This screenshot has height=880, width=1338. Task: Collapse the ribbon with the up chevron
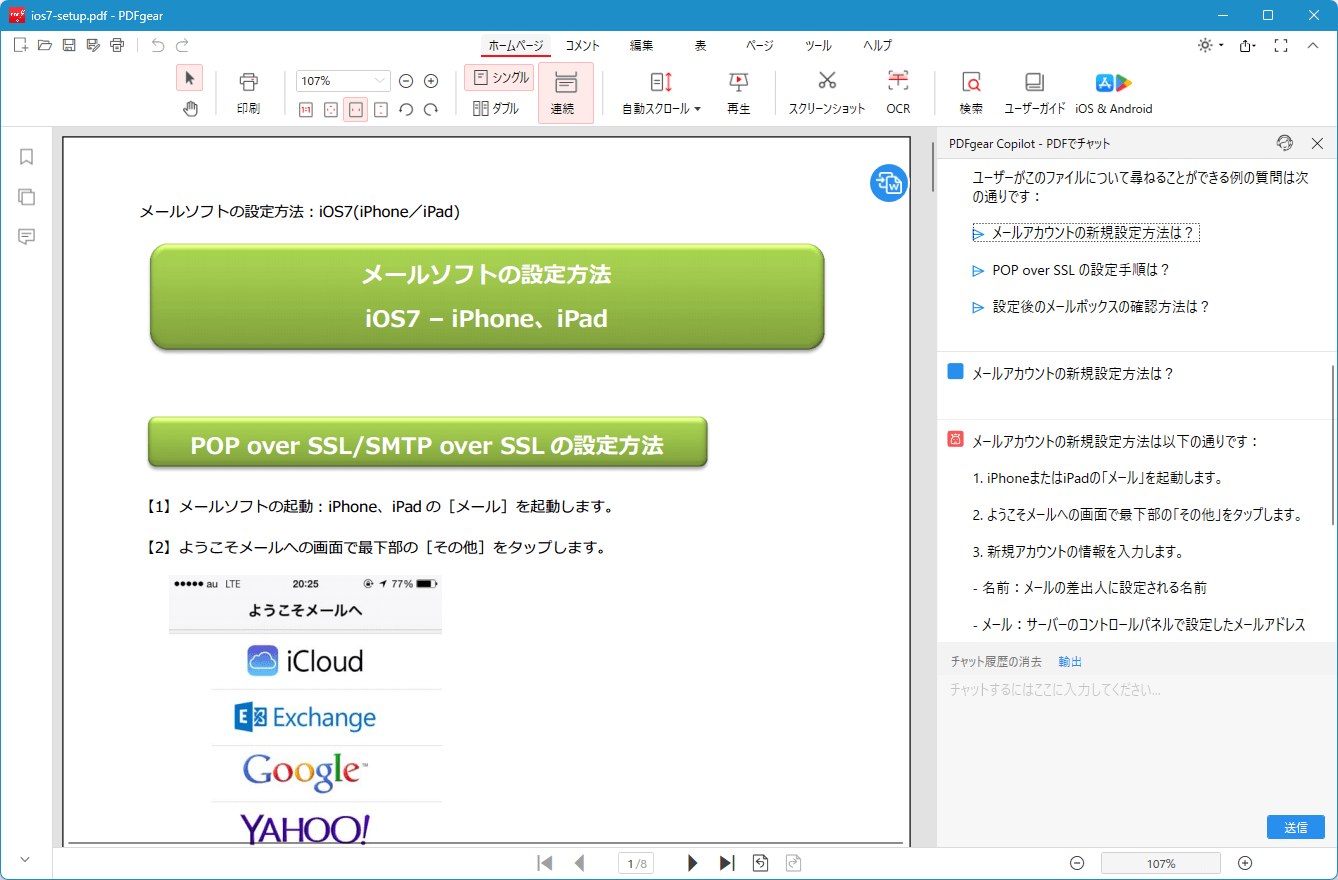pyautogui.click(x=1313, y=45)
